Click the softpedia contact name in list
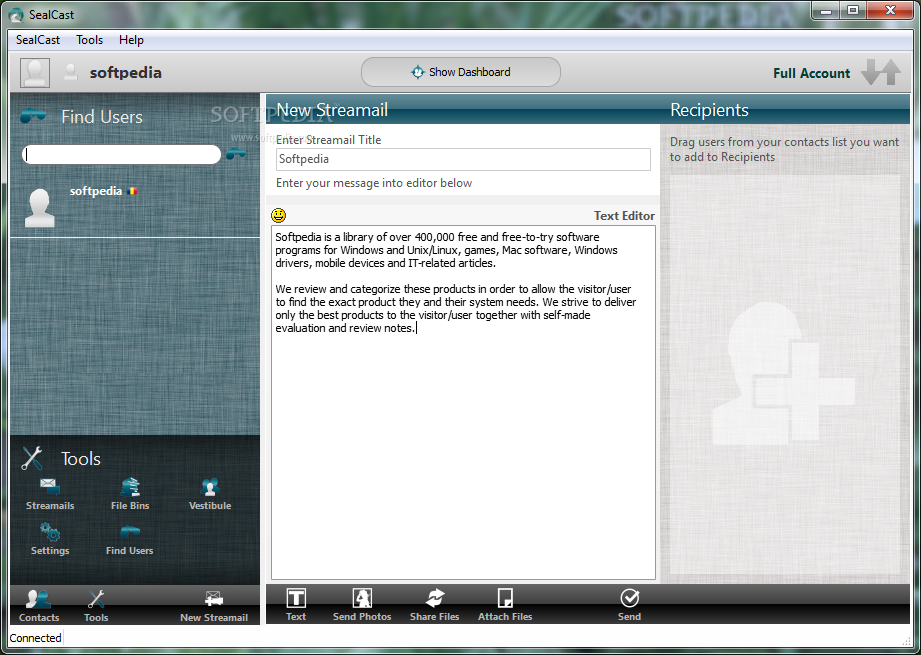Viewport: 921px width, 655px height. point(96,191)
